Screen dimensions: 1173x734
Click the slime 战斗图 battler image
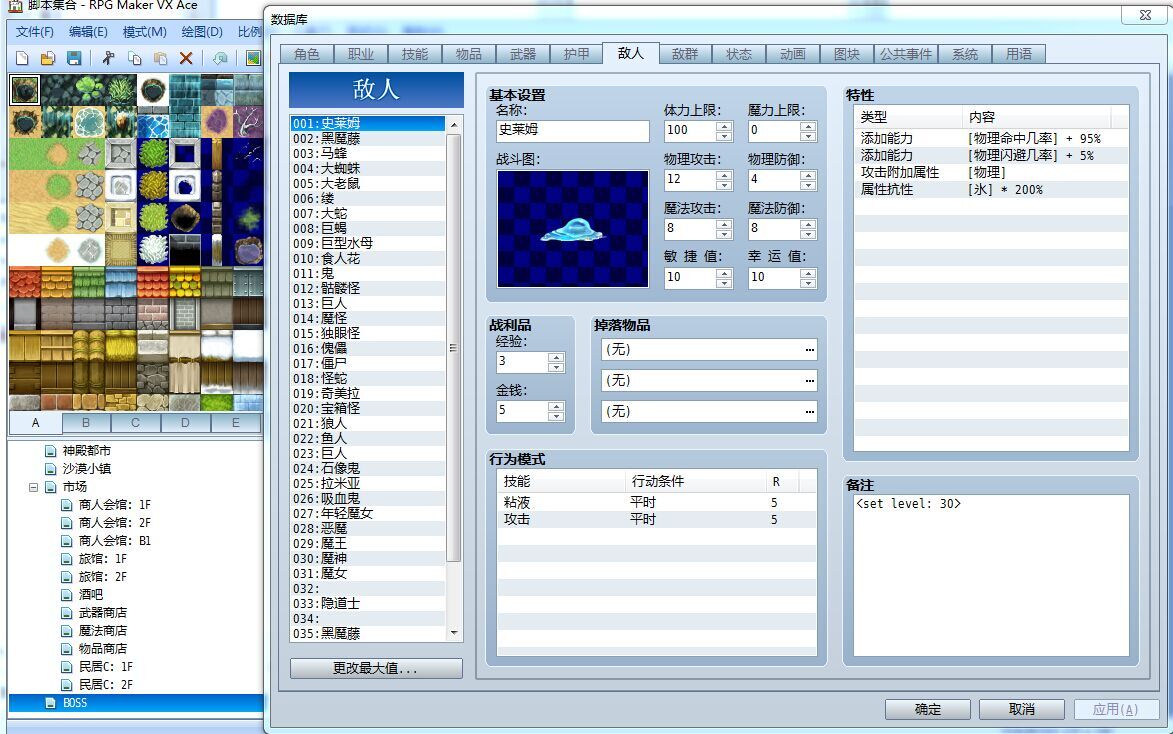pos(572,228)
